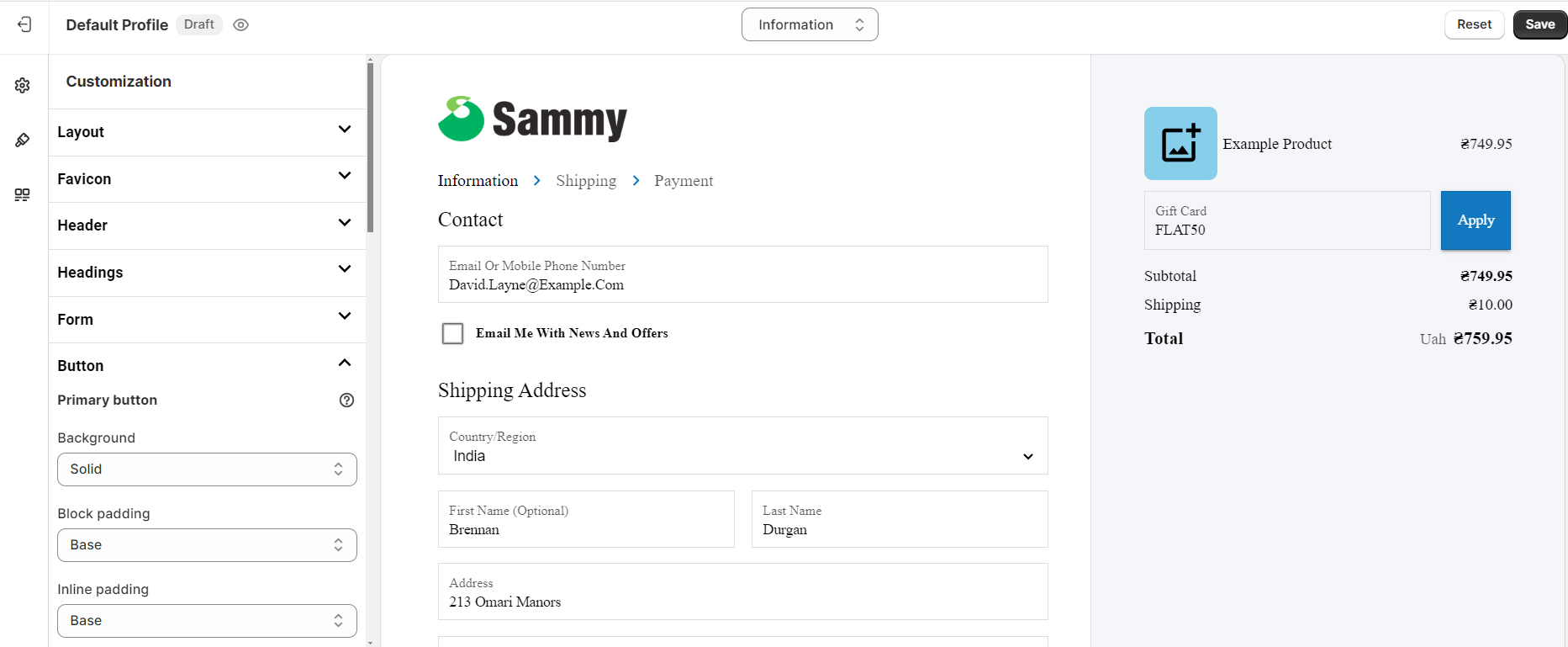This screenshot has width=1568, height=647.
Task: Click the blue Apply gift card button
Action: pyautogui.click(x=1475, y=220)
